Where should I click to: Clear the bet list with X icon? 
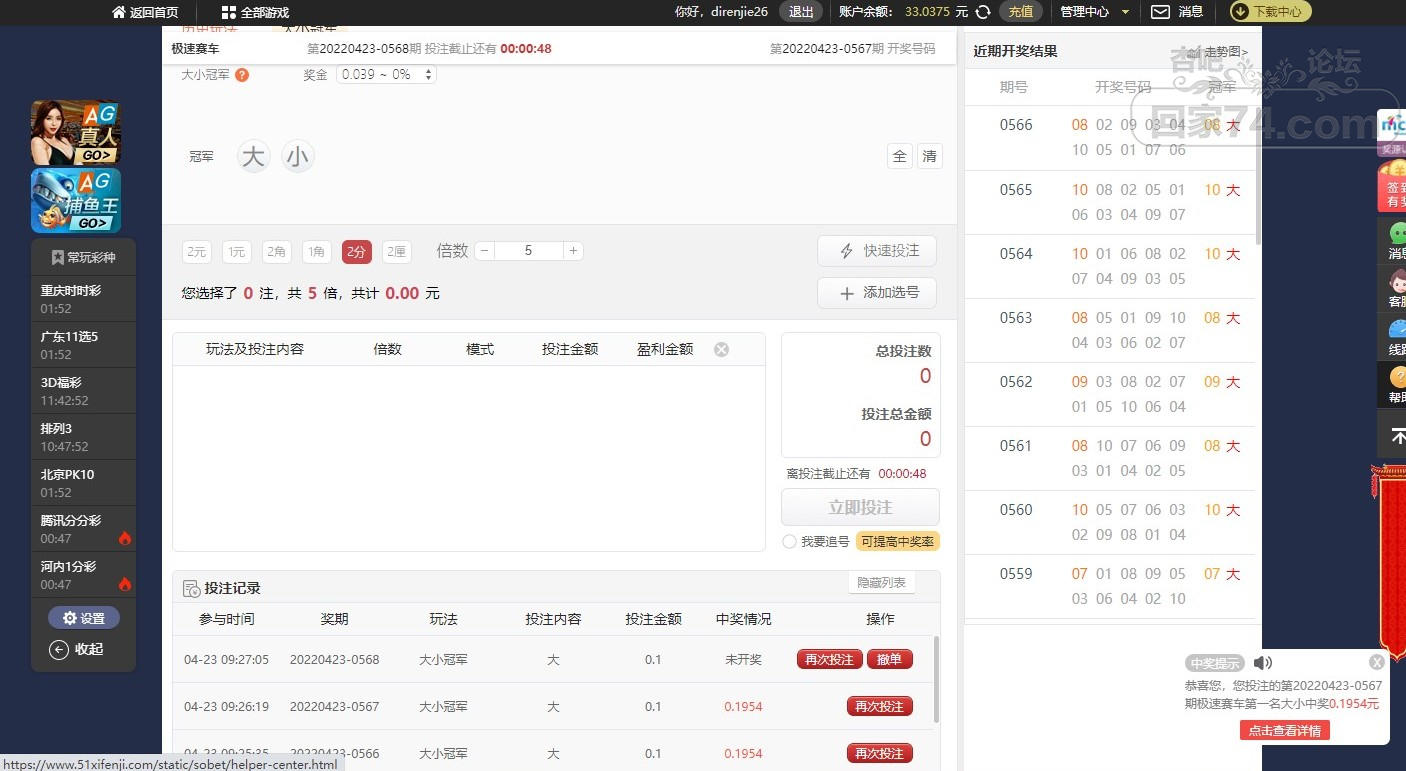pos(721,349)
